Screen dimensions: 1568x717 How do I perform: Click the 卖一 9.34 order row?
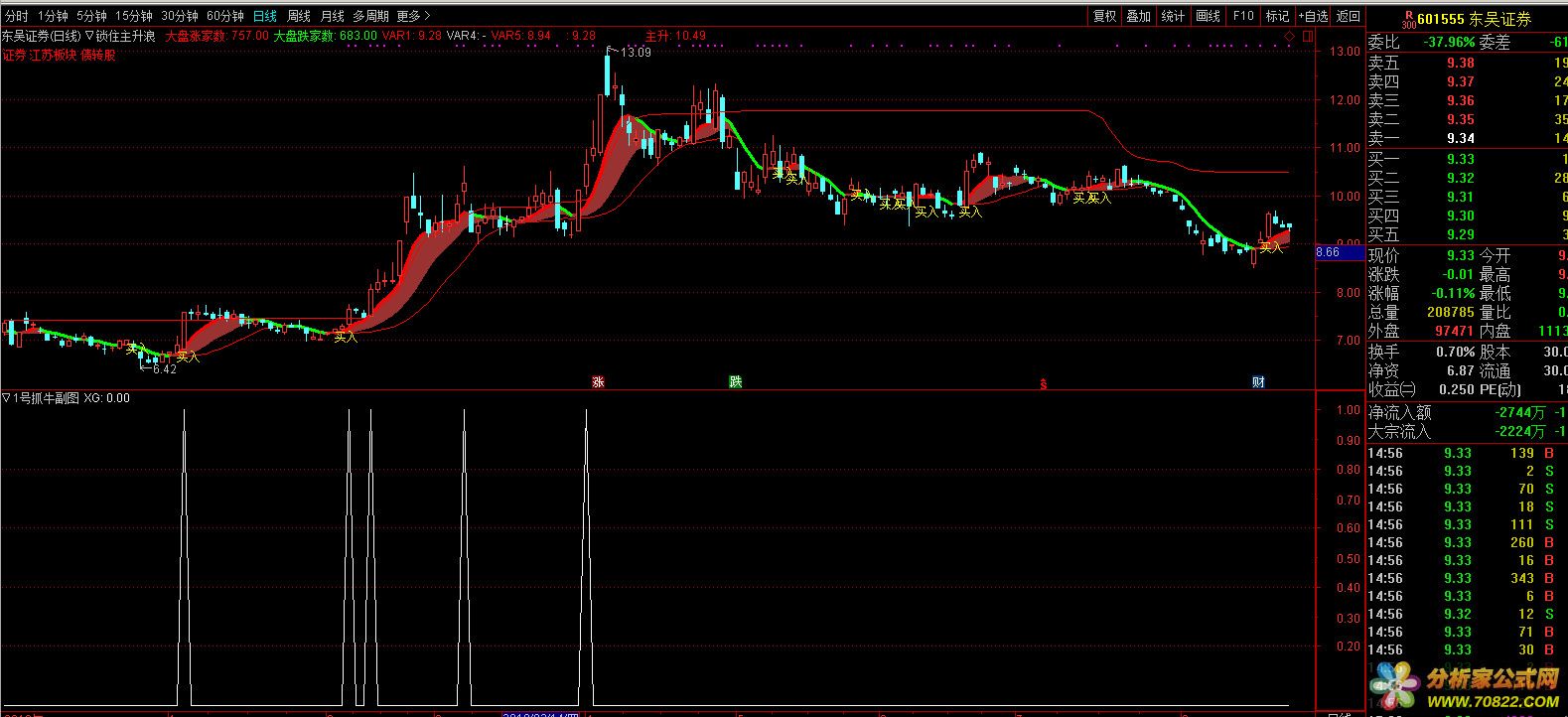tap(1467, 138)
